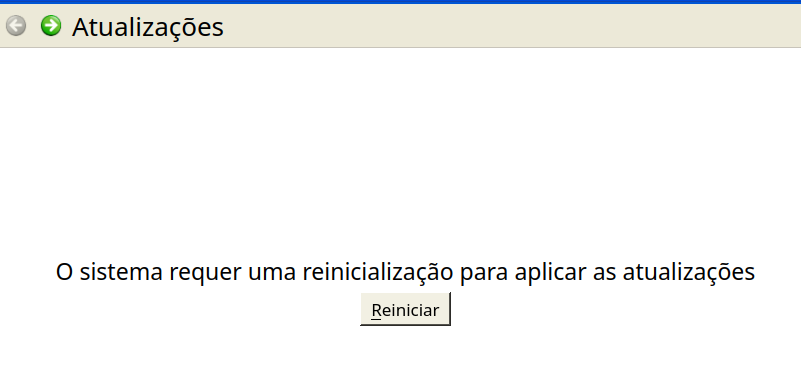Screen dimensions: 801x366
Task: Select the circular green navigation icon
Action: [51, 26]
